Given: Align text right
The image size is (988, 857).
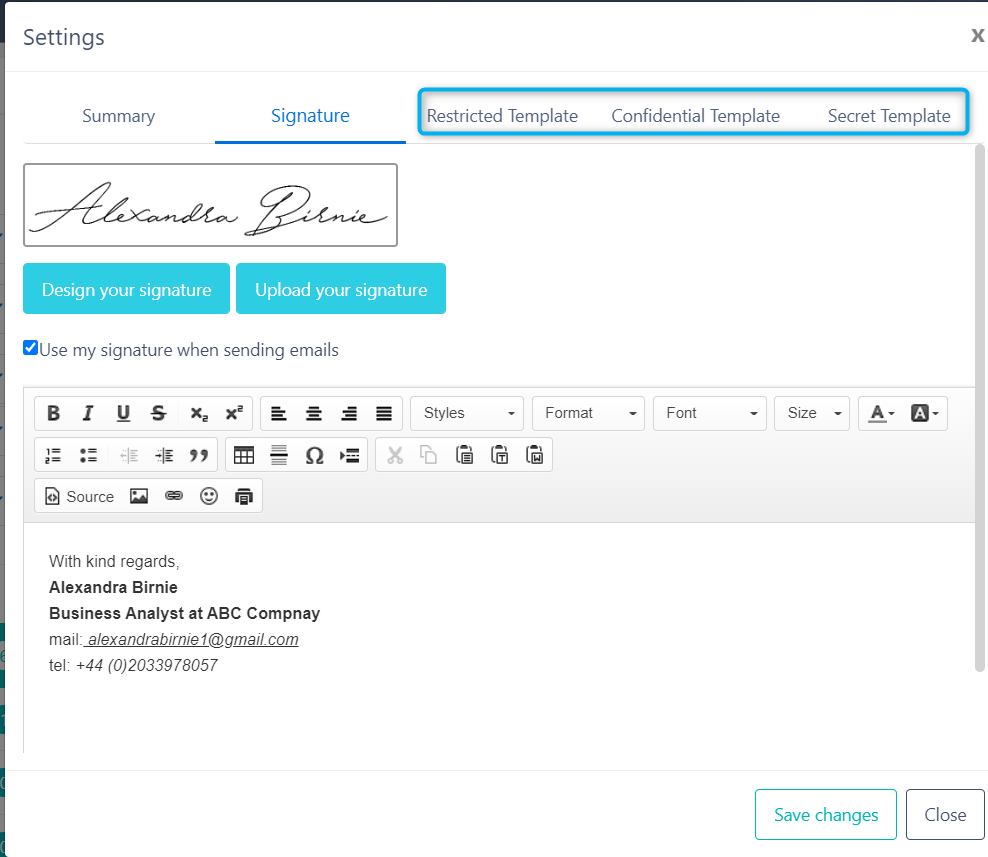Looking at the screenshot, I should point(349,413).
